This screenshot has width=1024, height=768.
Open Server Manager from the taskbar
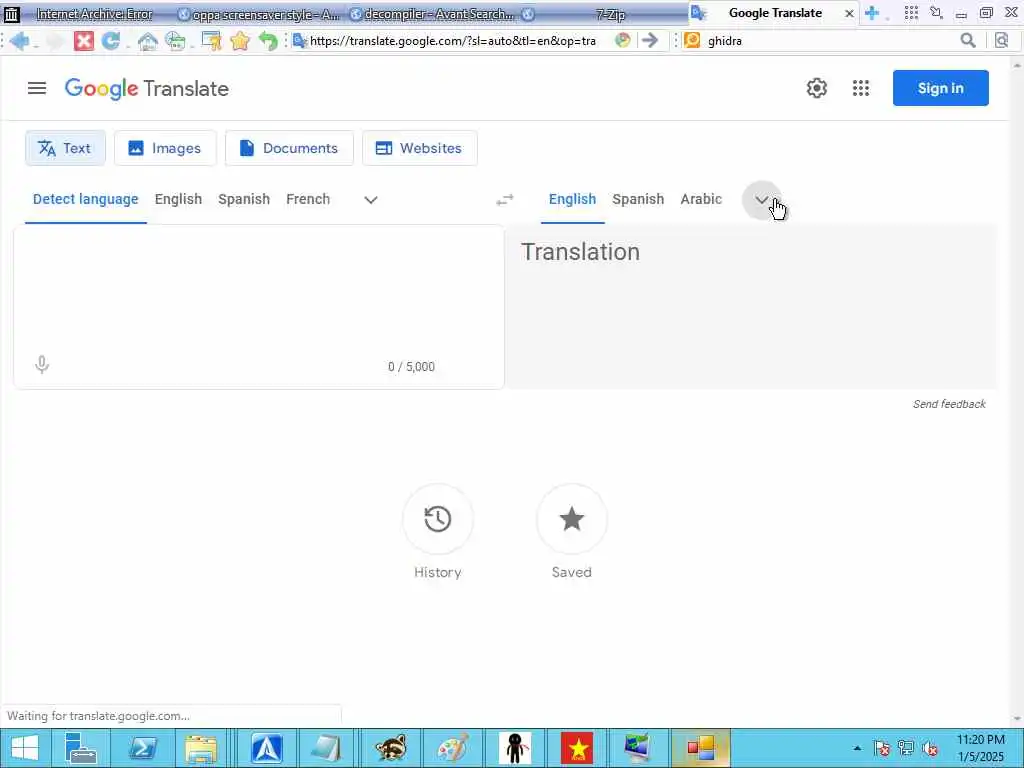coord(81,748)
